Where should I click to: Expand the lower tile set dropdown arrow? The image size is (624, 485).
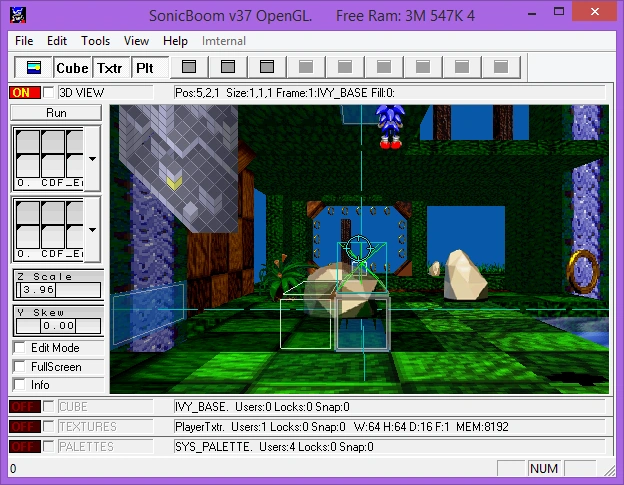pyautogui.click(x=93, y=229)
